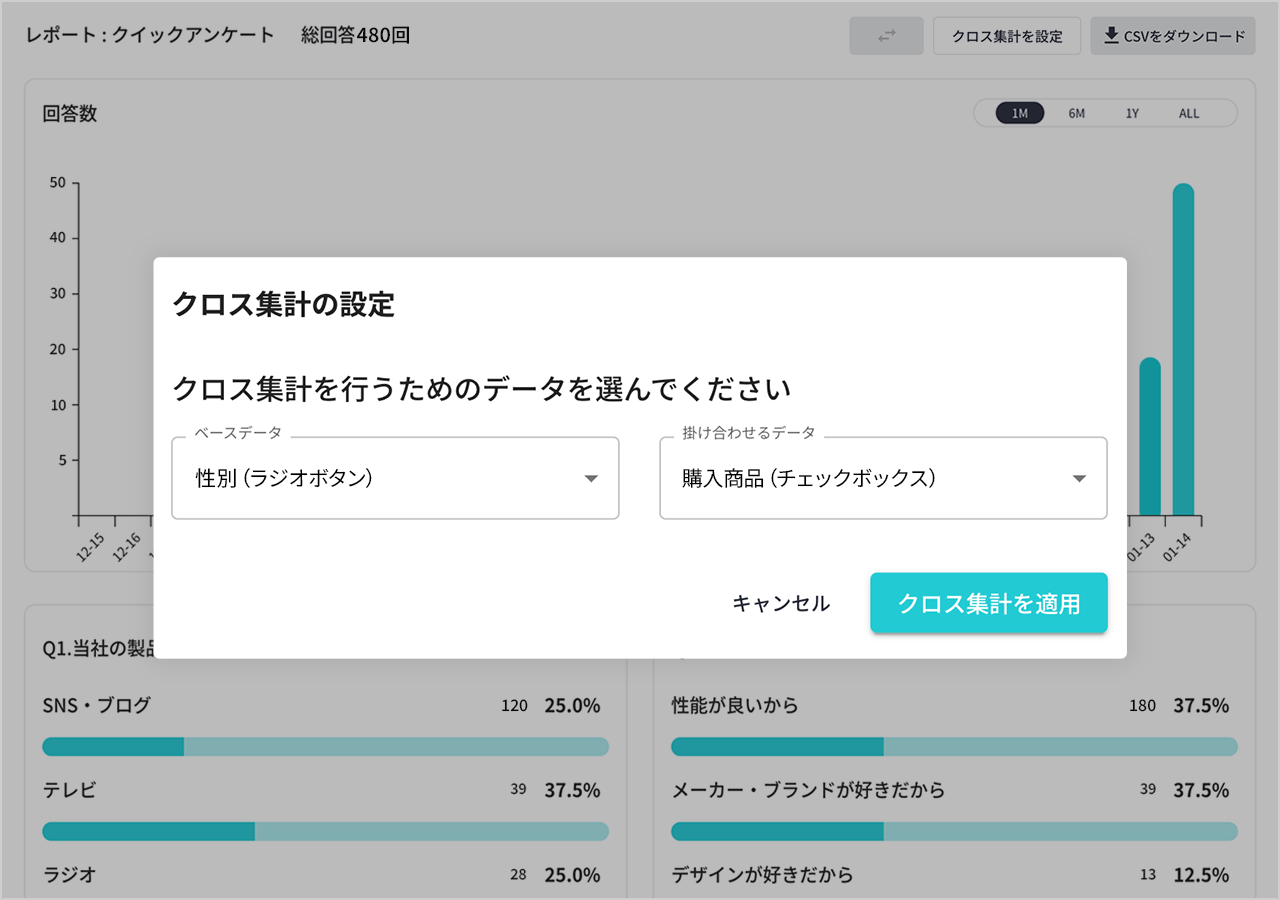
Task: Click the data swap arrows icon
Action: [x=886, y=35]
